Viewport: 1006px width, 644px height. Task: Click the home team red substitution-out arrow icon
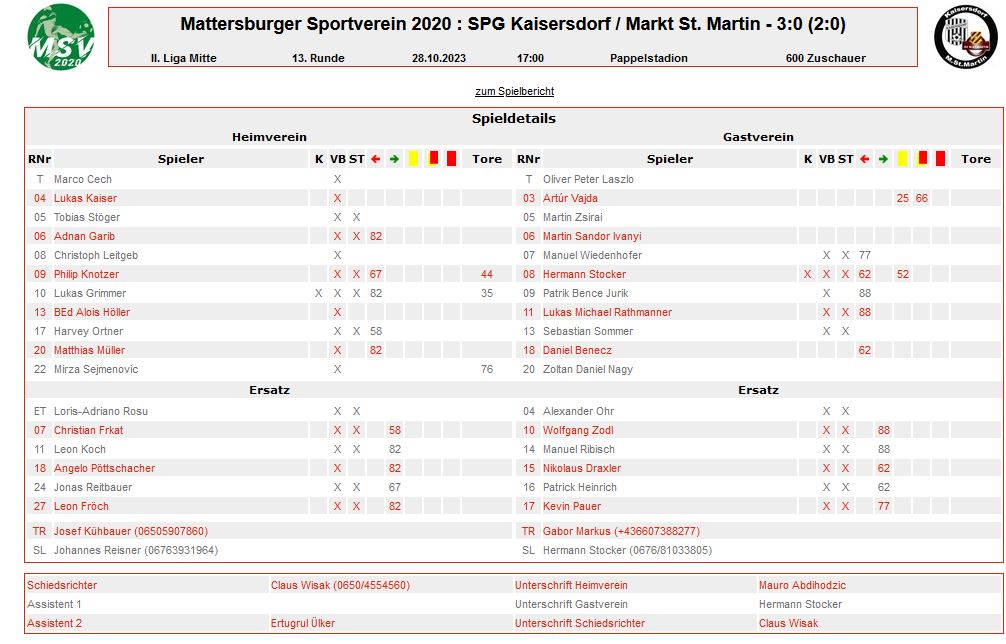pyautogui.click(x=376, y=159)
